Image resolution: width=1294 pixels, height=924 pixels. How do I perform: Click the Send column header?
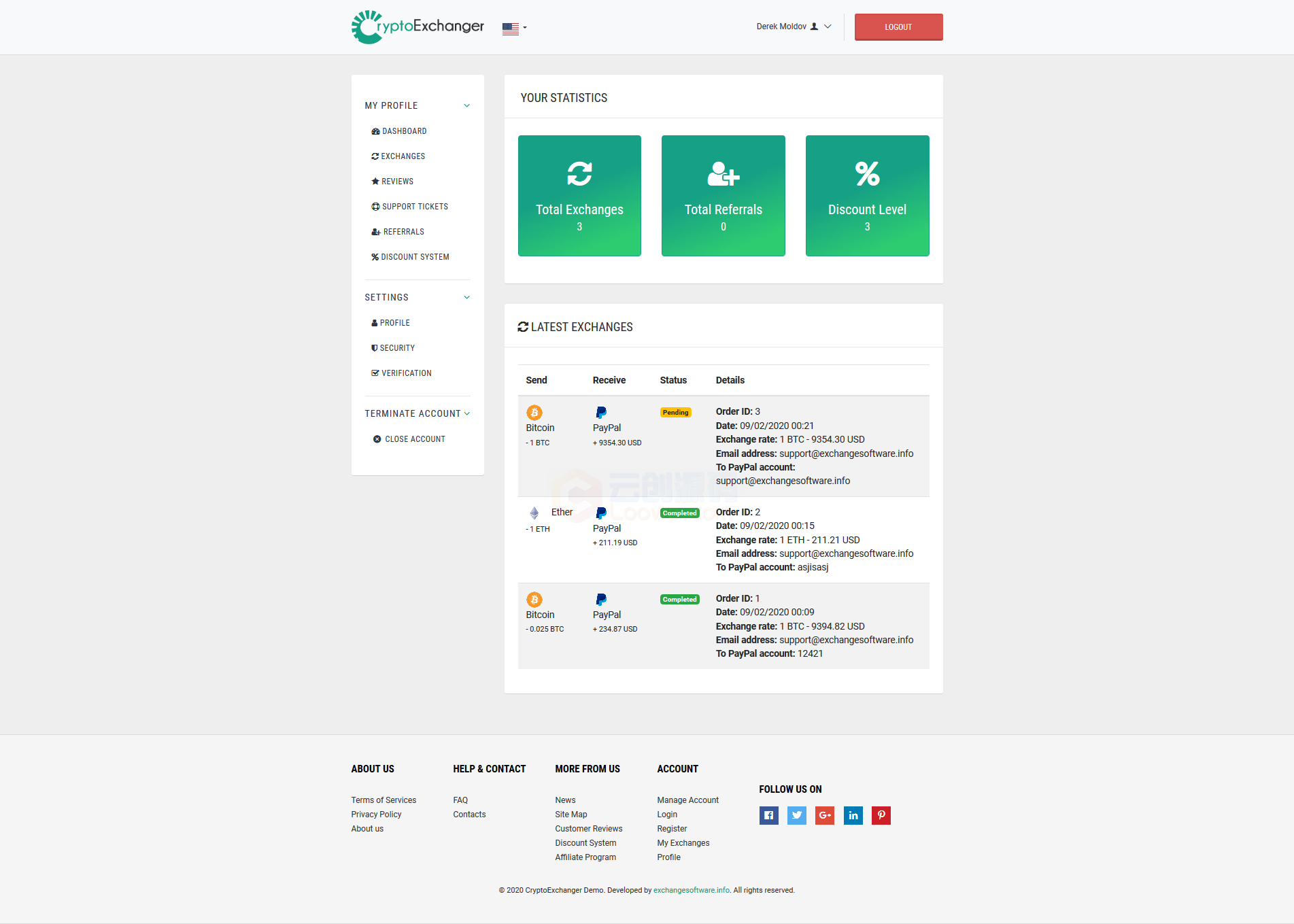click(x=537, y=380)
